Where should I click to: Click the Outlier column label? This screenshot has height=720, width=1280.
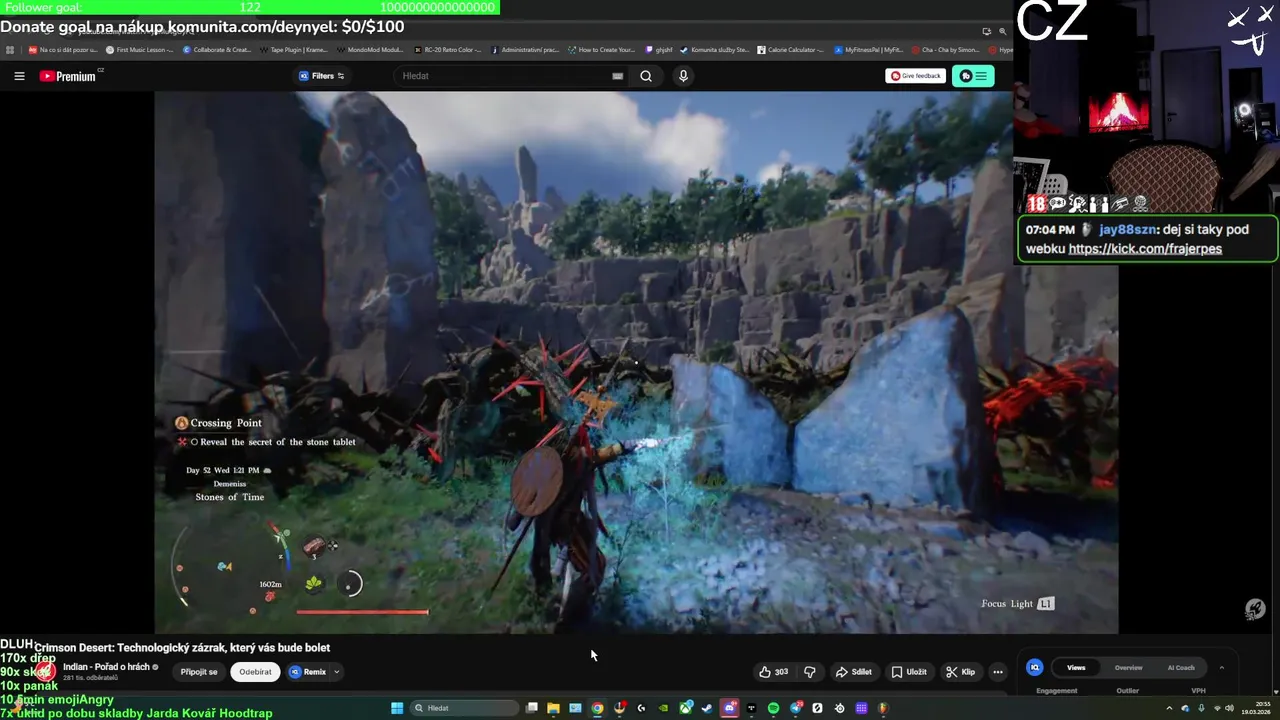1127,691
